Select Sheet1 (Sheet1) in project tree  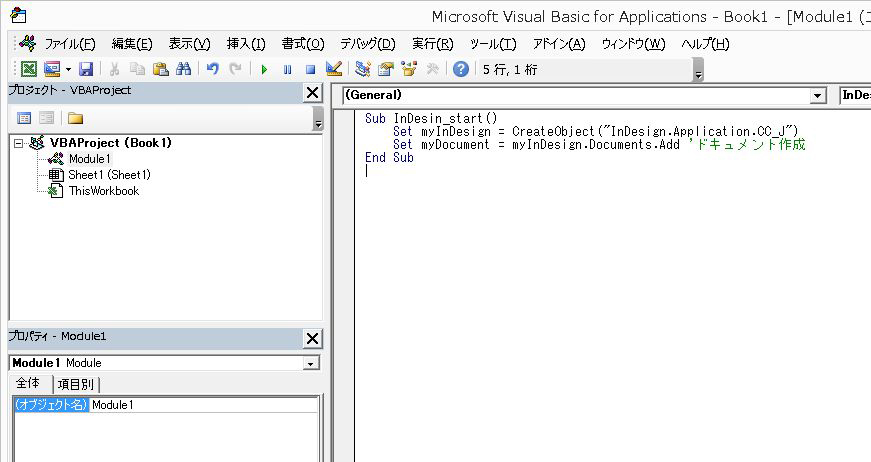tap(109, 175)
